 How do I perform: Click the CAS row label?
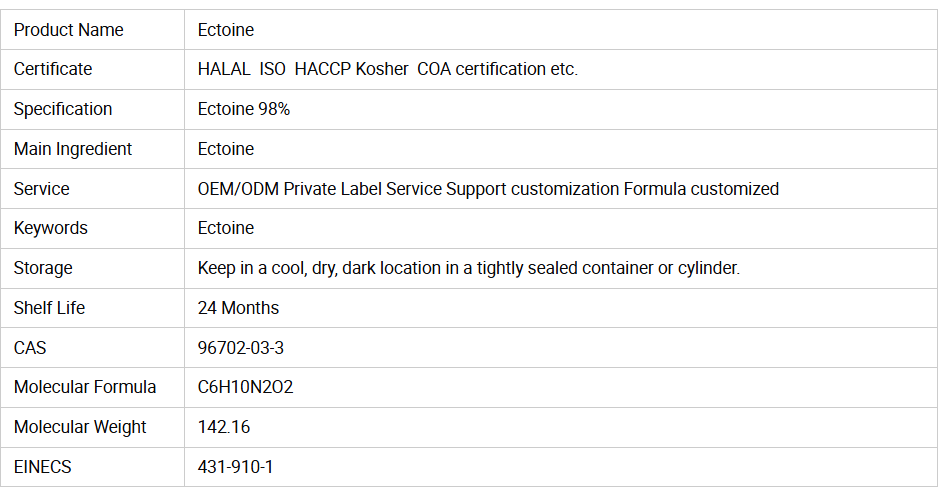30,348
